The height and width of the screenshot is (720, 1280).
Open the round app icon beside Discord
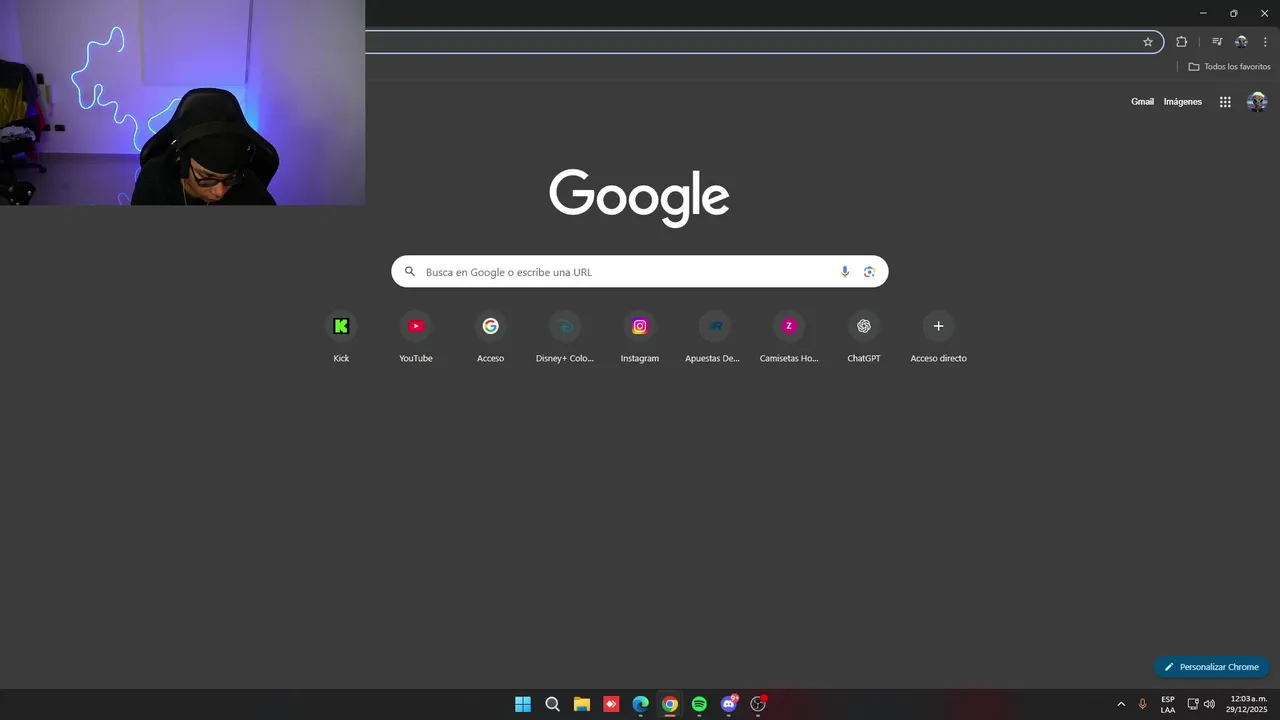(x=758, y=704)
